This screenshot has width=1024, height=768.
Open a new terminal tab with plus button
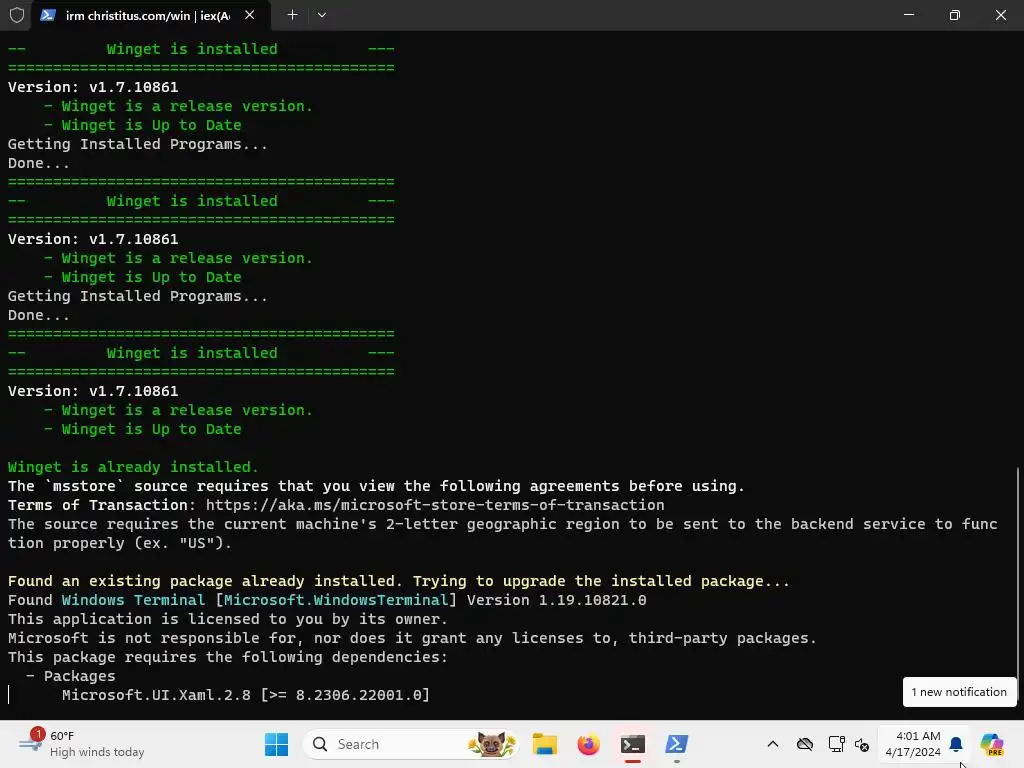(293, 15)
